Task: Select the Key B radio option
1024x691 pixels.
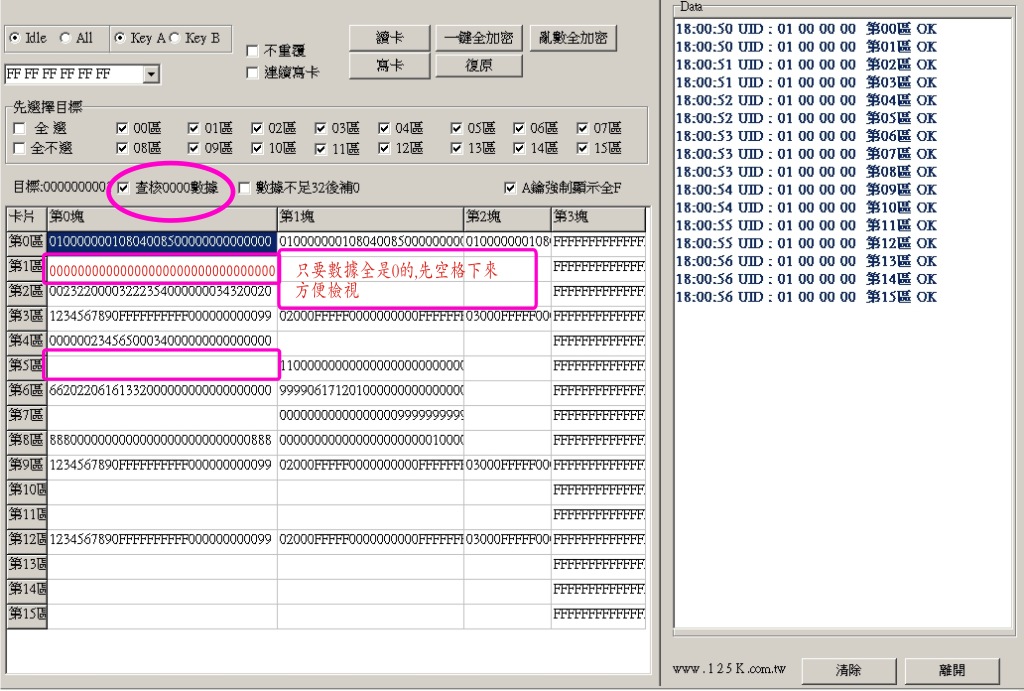Action: pos(174,38)
